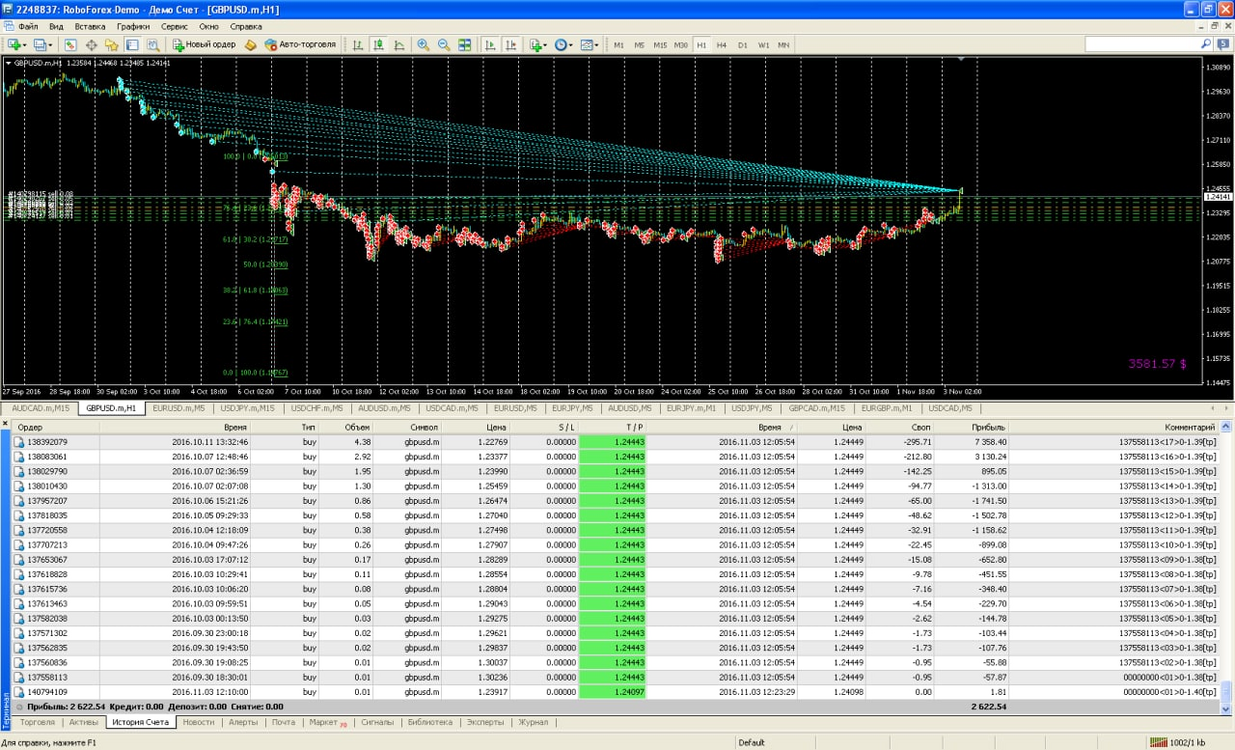Click the terminal vertical scrollbar down arrow
This screenshot has width=1235, height=750.
(x=1227, y=708)
